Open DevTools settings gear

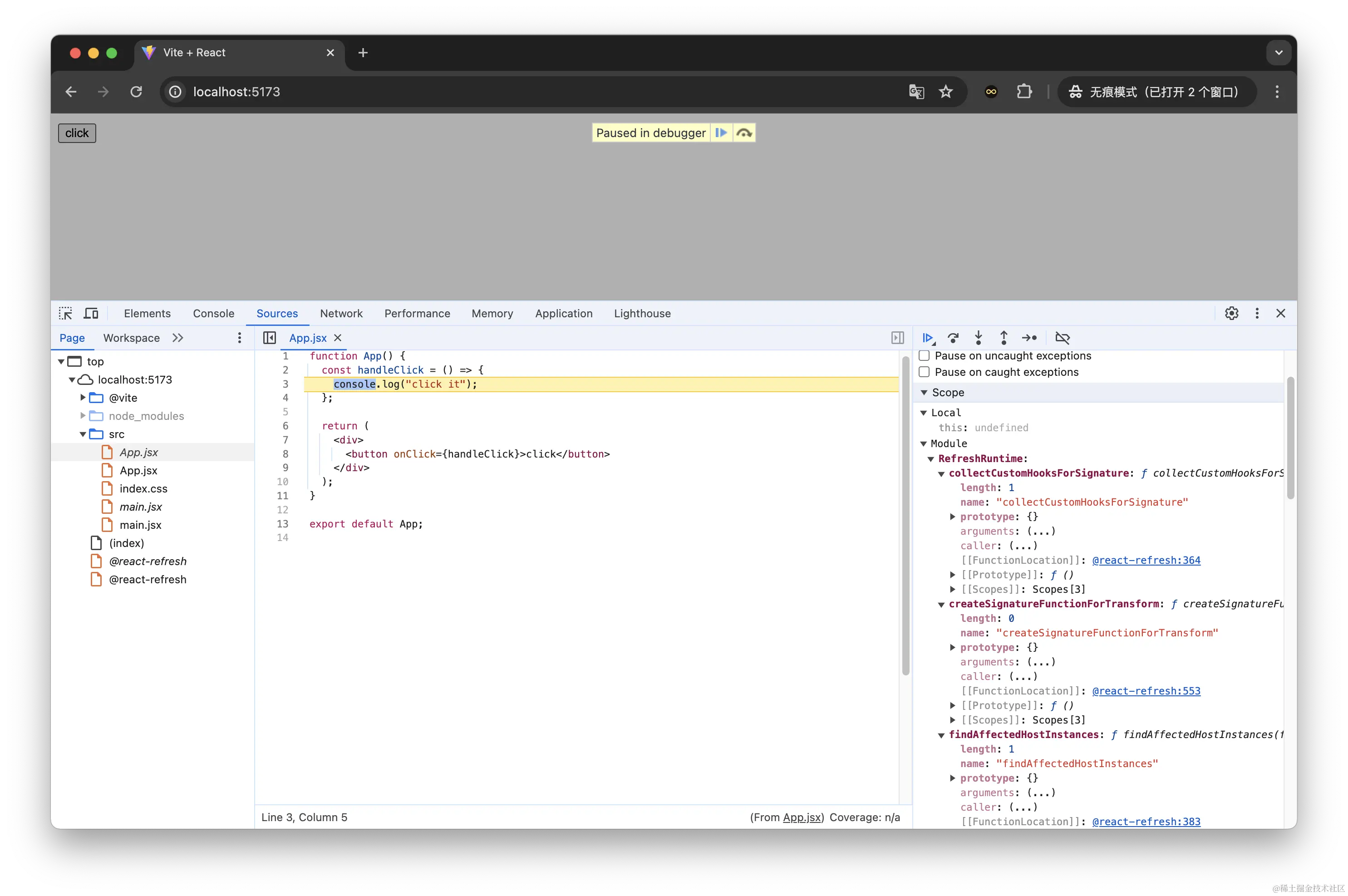coord(1231,313)
